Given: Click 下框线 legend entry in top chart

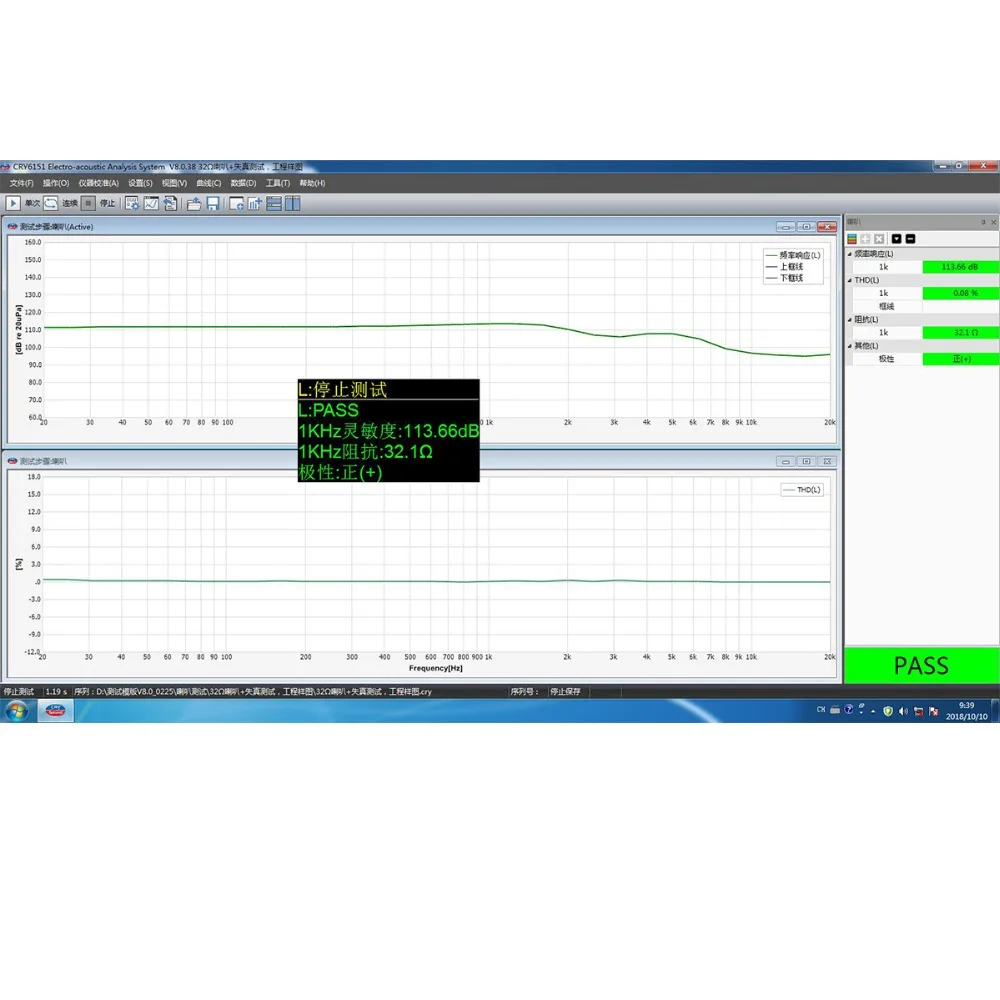Looking at the screenshot, I should [784, 278].
